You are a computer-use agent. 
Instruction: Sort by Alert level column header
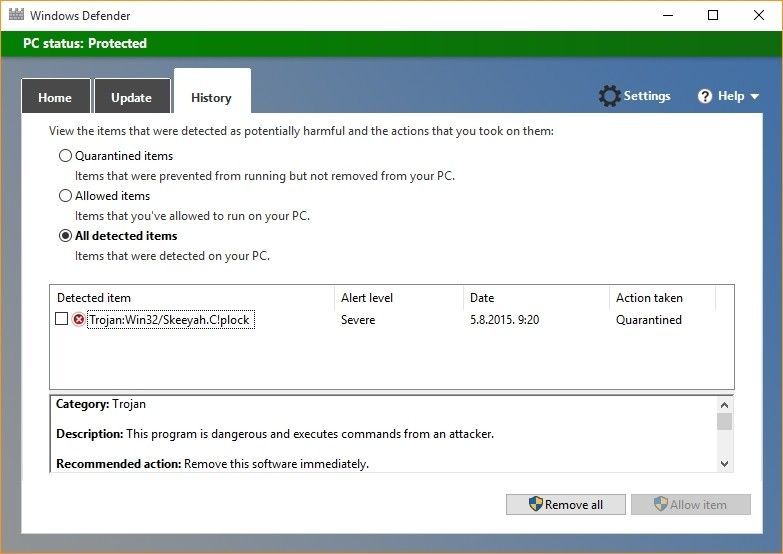point(399,298)
